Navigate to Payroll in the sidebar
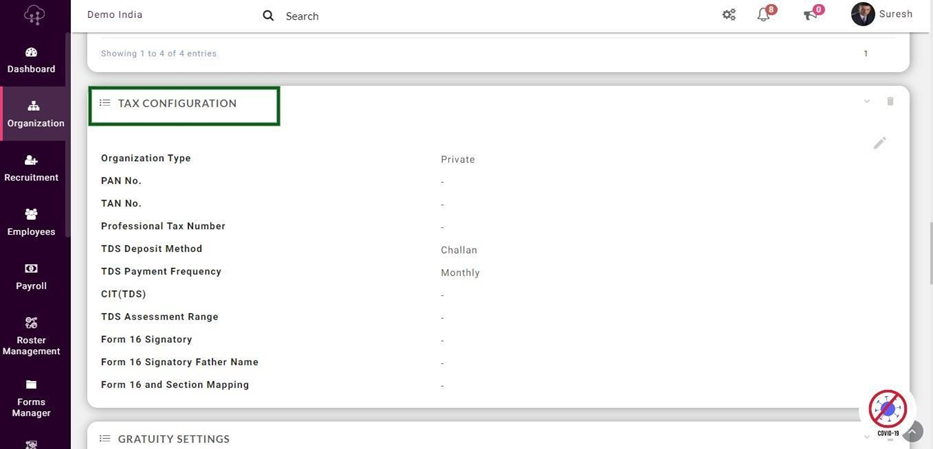The width and height of the screenshot is (933, 449). click(x=31, y=276)
